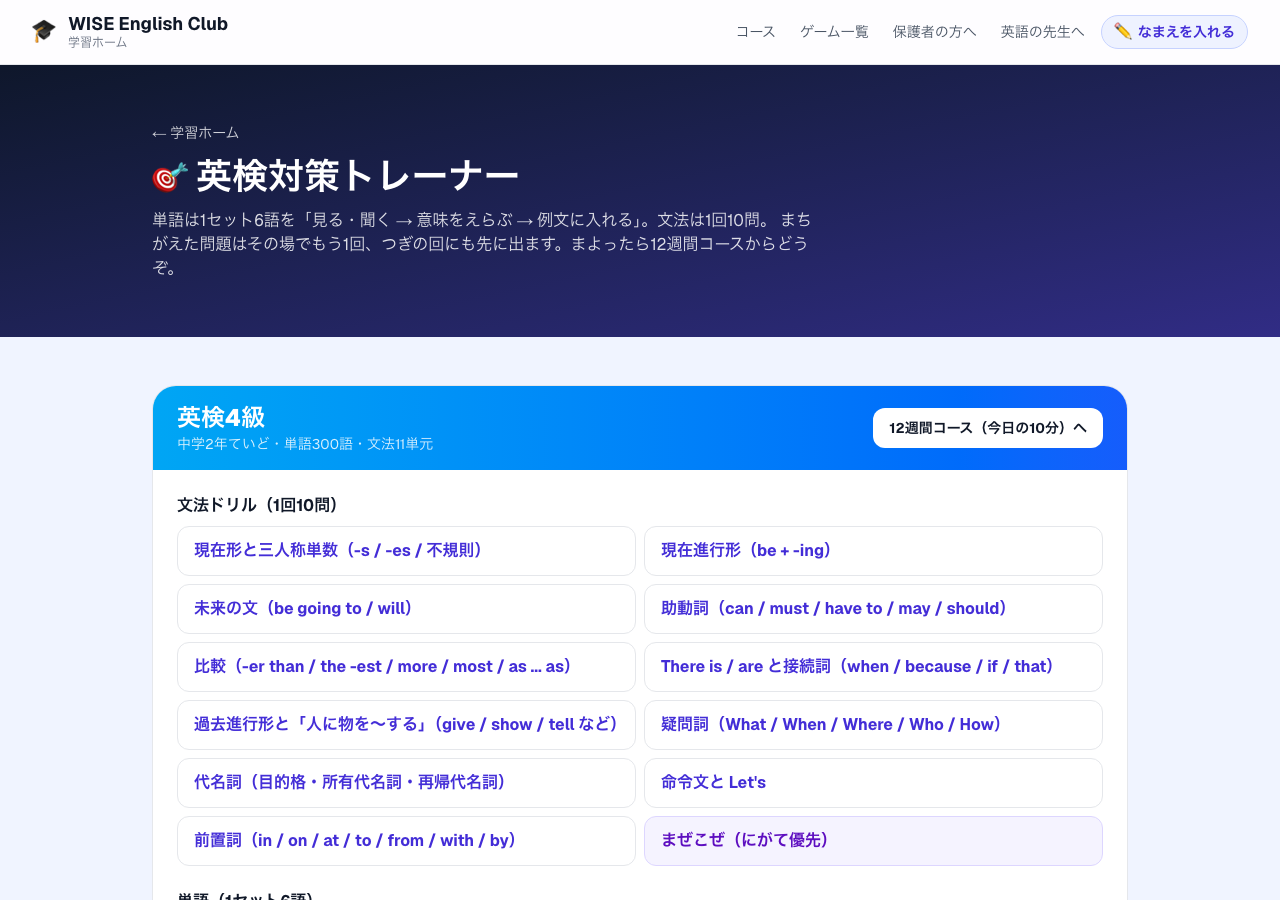Screen dimensions: 1280x900
Task: Launch the 代名詞(目的格・所有代名詞) drill
Action: pyautogui.click(x=406, y=783)
